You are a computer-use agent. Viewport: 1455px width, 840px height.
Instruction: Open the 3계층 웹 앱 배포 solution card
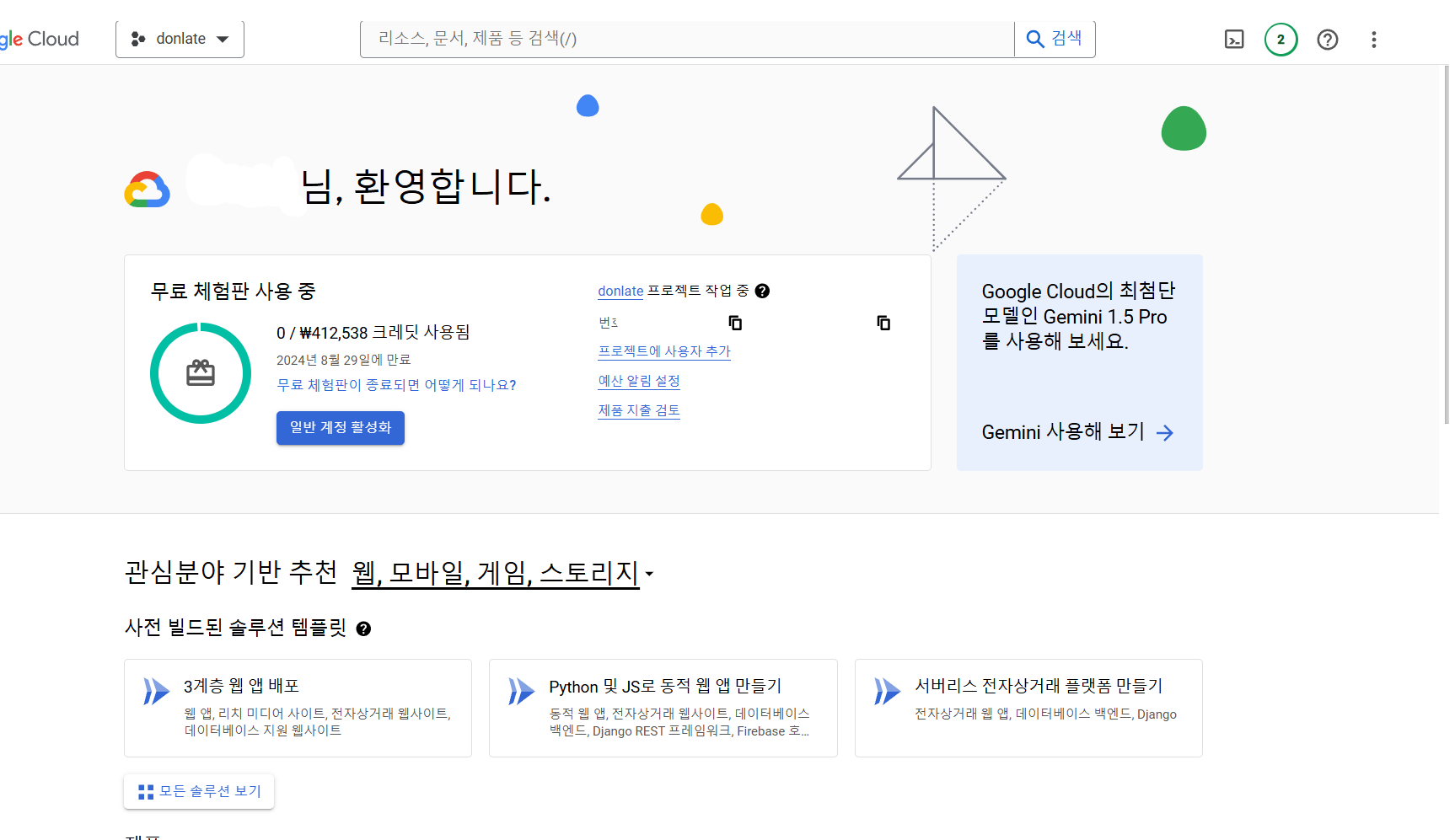[x=298, y=708]
